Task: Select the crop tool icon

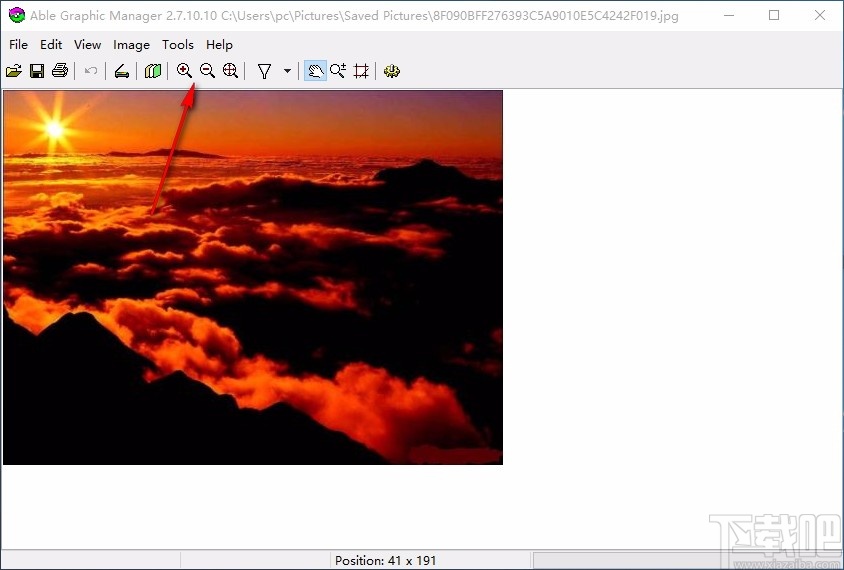Action: 361,71
